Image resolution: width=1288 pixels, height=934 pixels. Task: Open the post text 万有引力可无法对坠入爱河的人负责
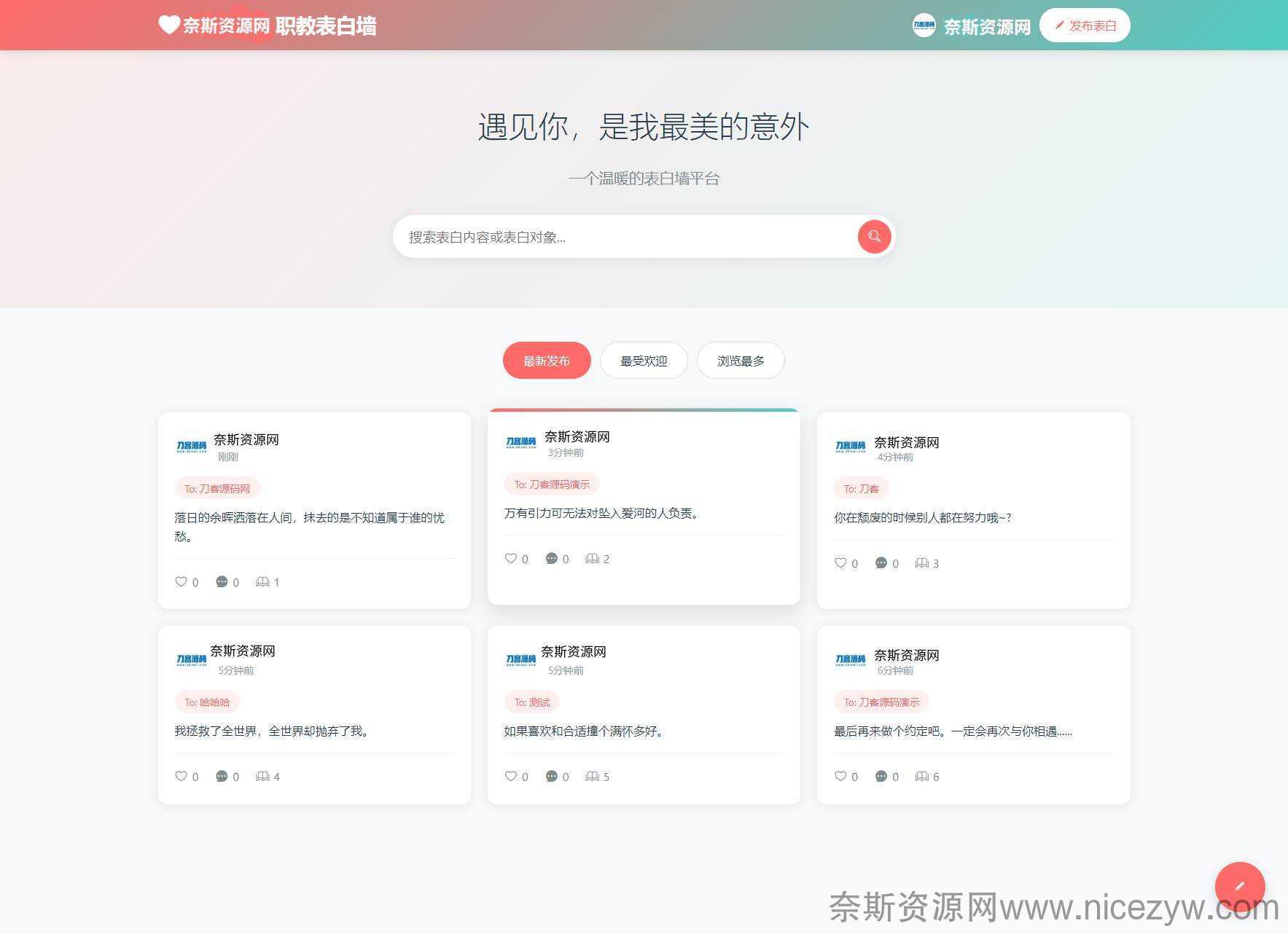coord(603,513)
